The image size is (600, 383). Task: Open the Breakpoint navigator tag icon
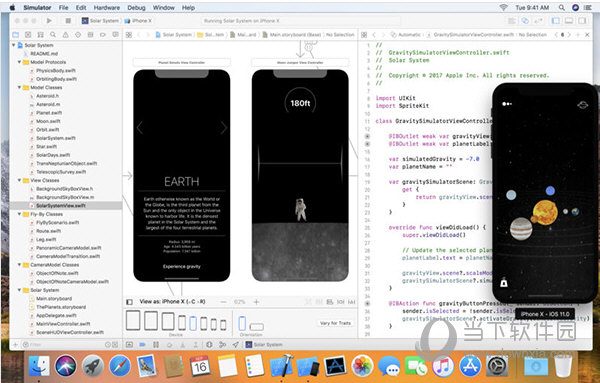103,34
